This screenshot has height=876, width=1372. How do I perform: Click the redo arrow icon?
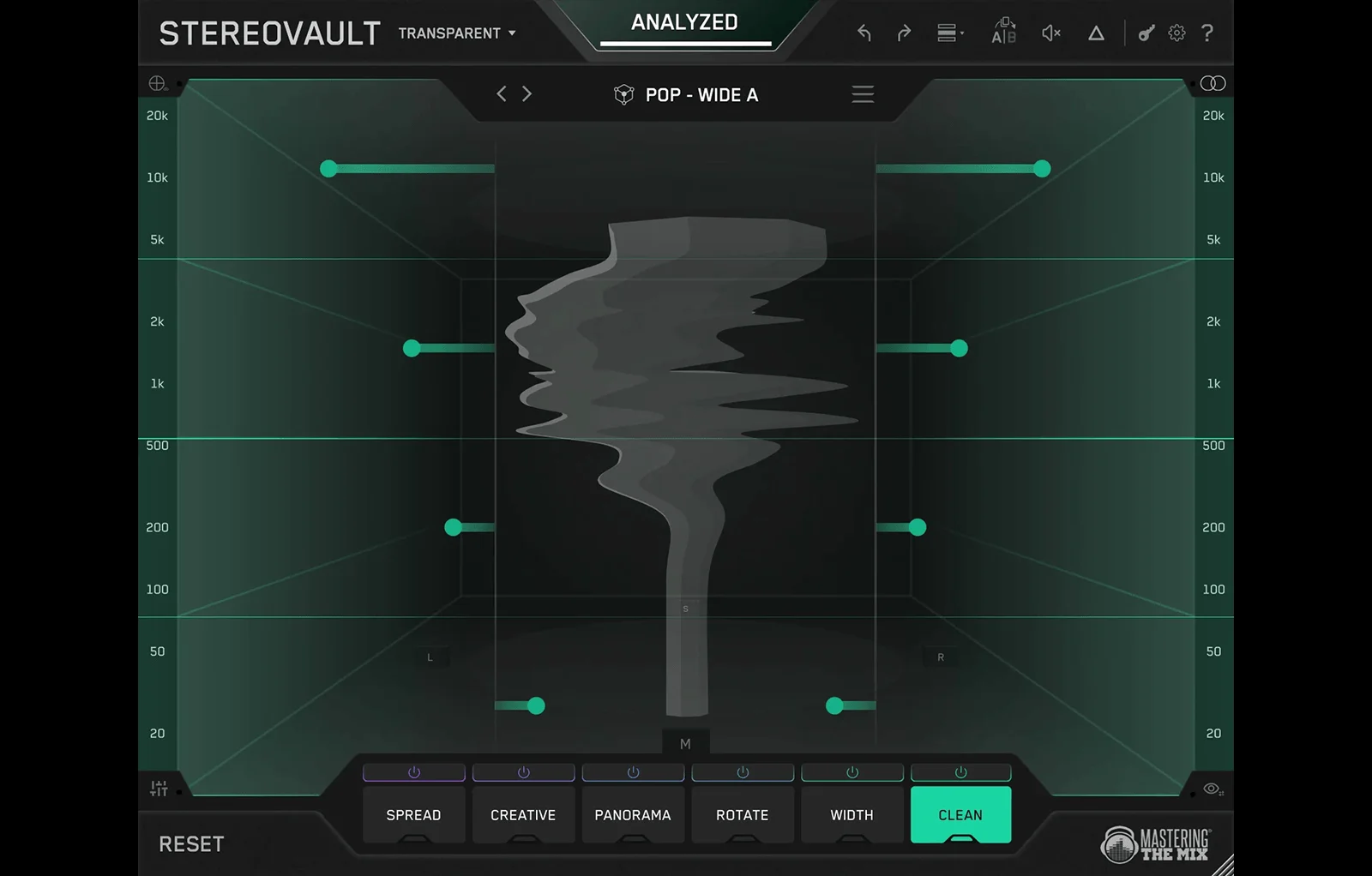pyautogui.click(x=904, y=33)
